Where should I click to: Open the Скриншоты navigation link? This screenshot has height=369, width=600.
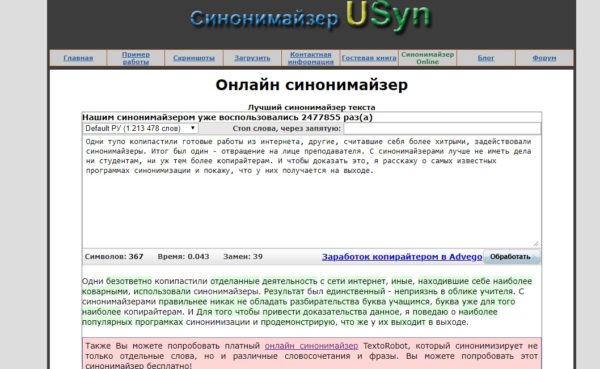[x=194, y=58]
